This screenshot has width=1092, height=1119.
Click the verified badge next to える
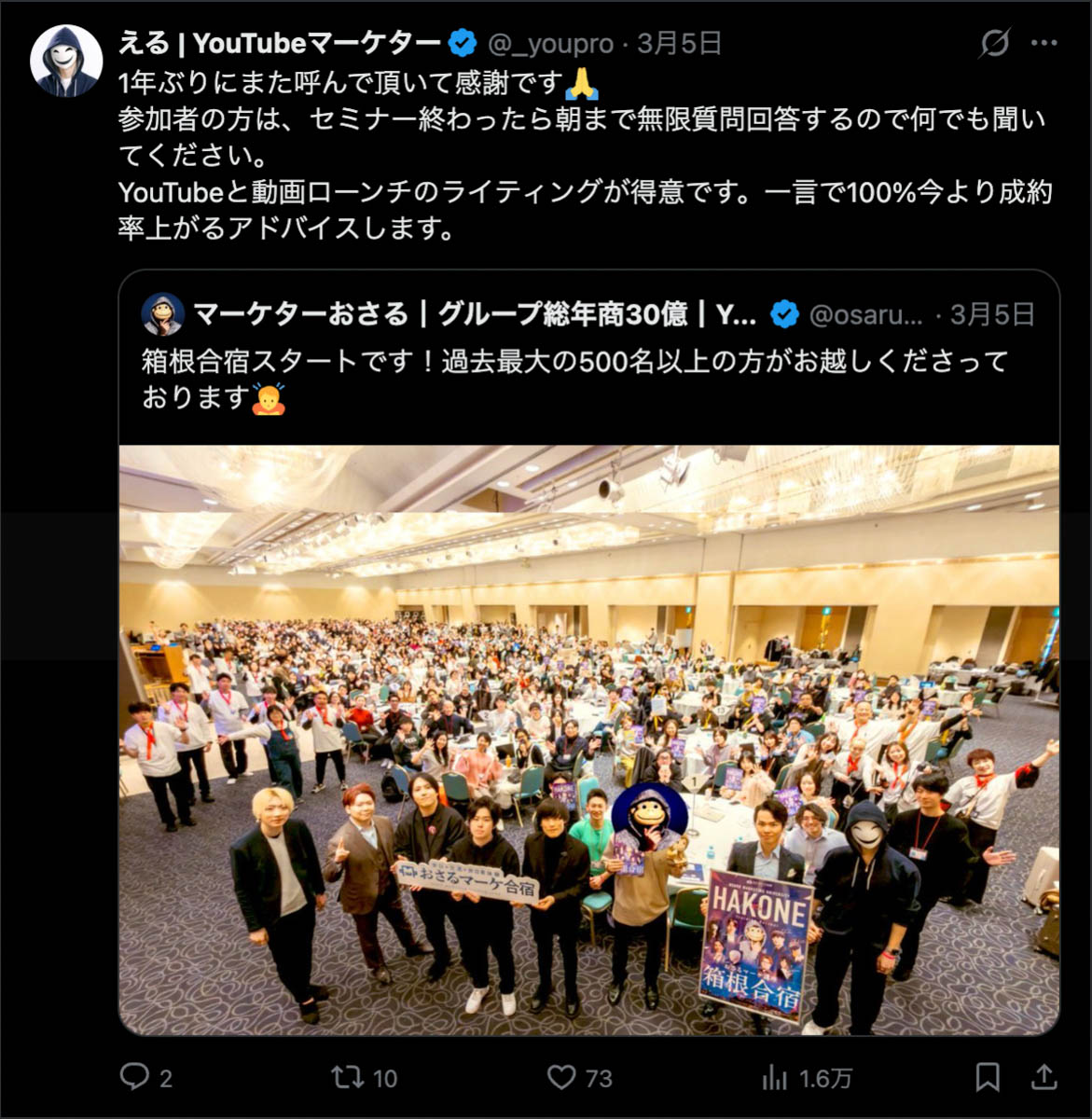pos(463,43)
